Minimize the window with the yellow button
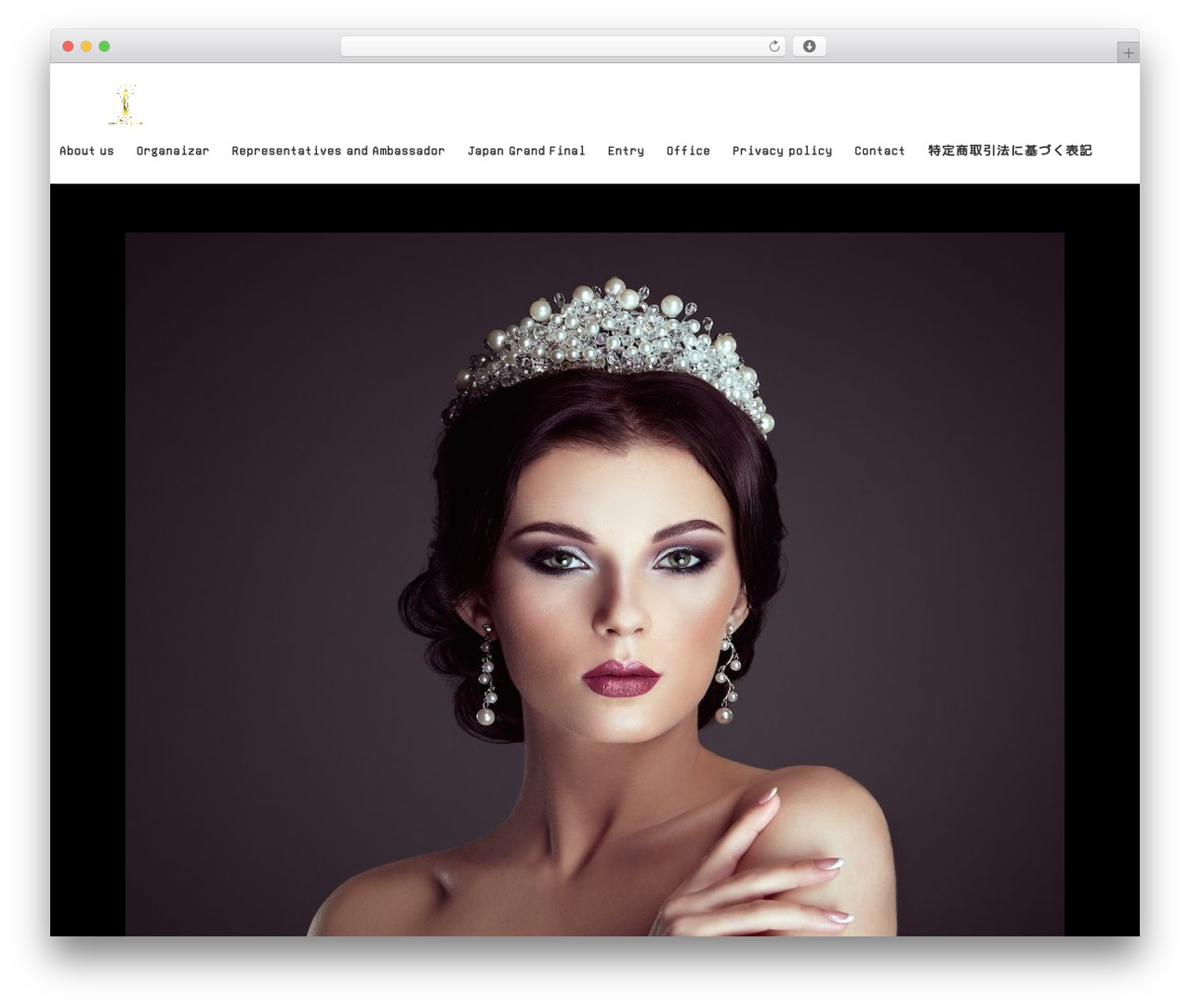The image size is (1190, 1008). coord(86,46)
